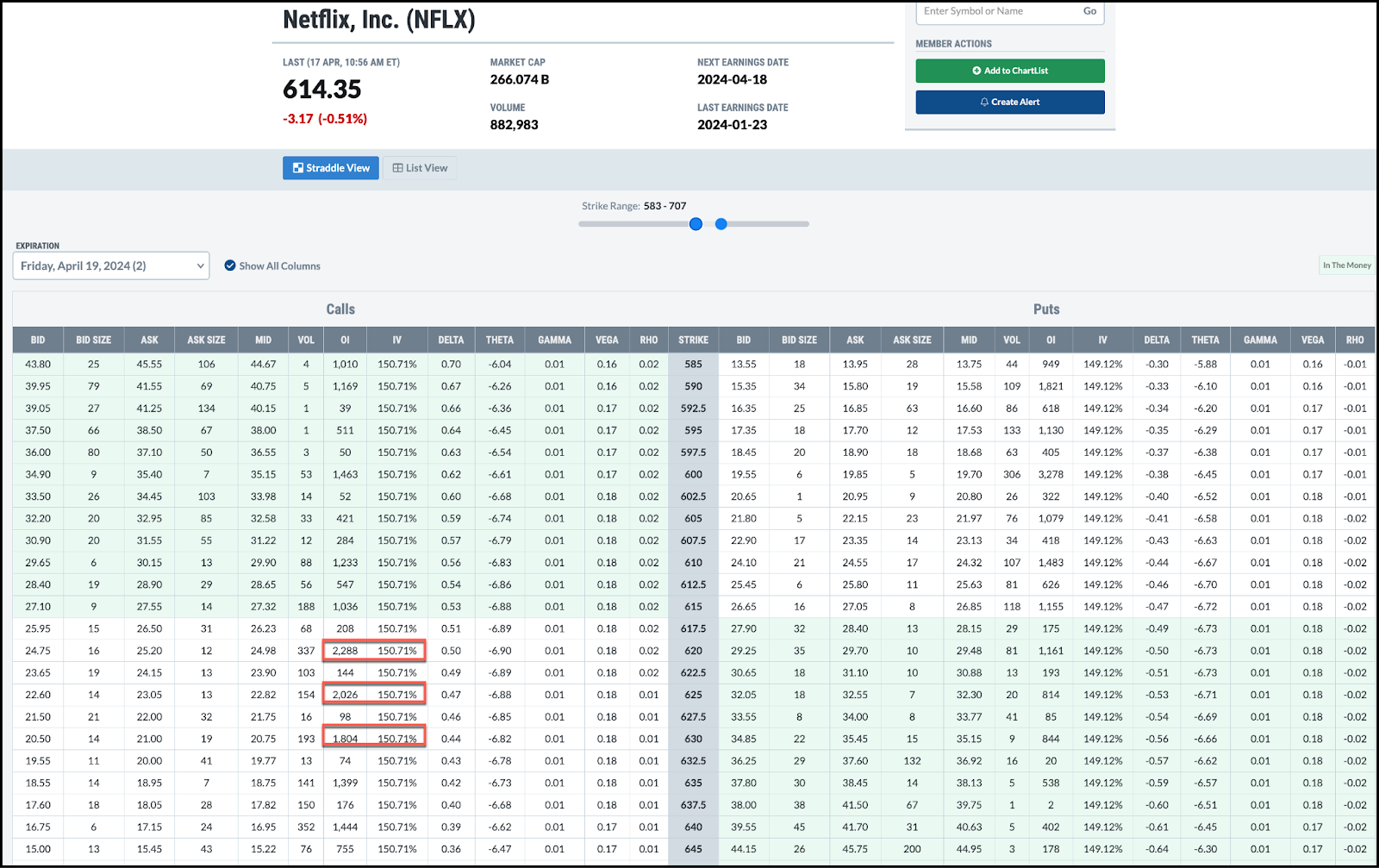Click the 1,821 puts open interest value
Screen dimensions: 1379x868
pyautogui.click(x=1051, y=386)
